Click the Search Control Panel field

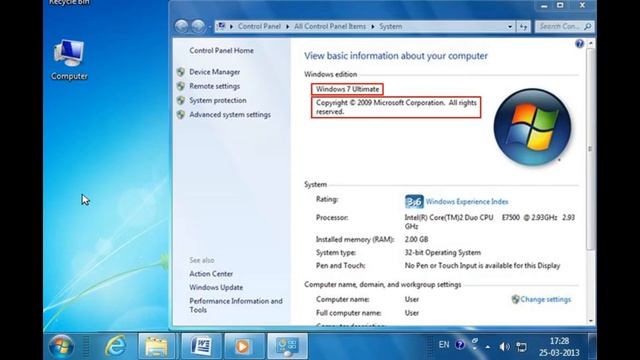[564, 27]
